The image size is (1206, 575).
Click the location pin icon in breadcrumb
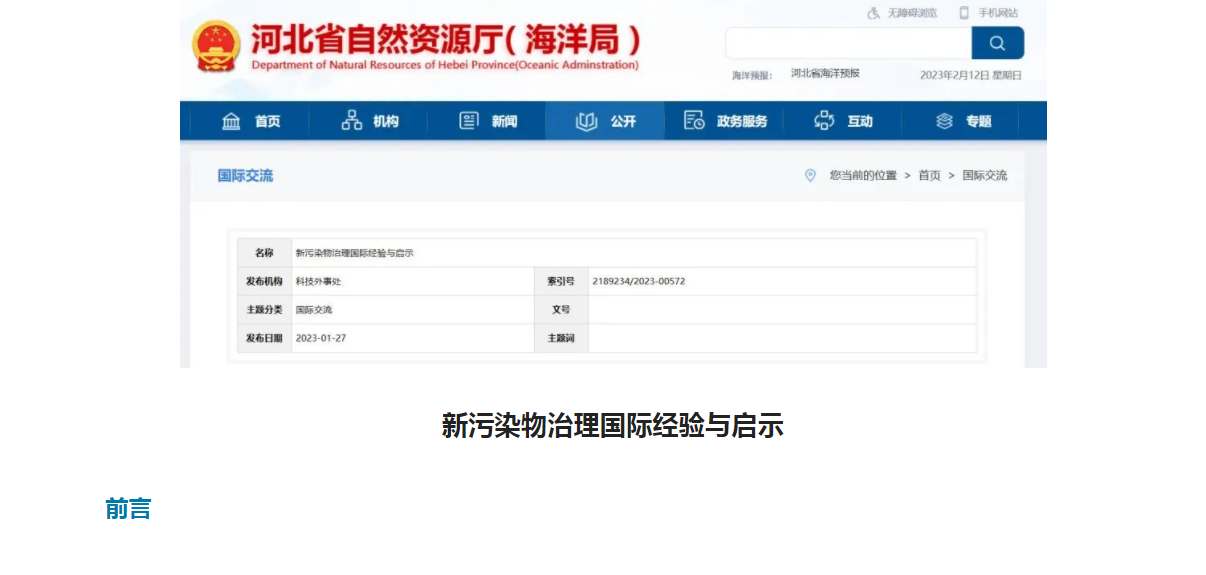[x=810, y=175]
